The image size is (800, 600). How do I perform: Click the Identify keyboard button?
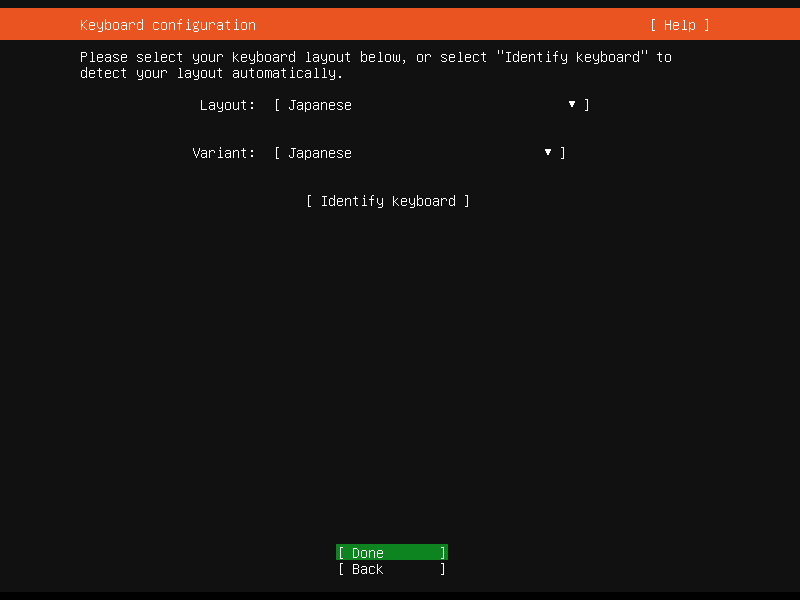point(388,200)
